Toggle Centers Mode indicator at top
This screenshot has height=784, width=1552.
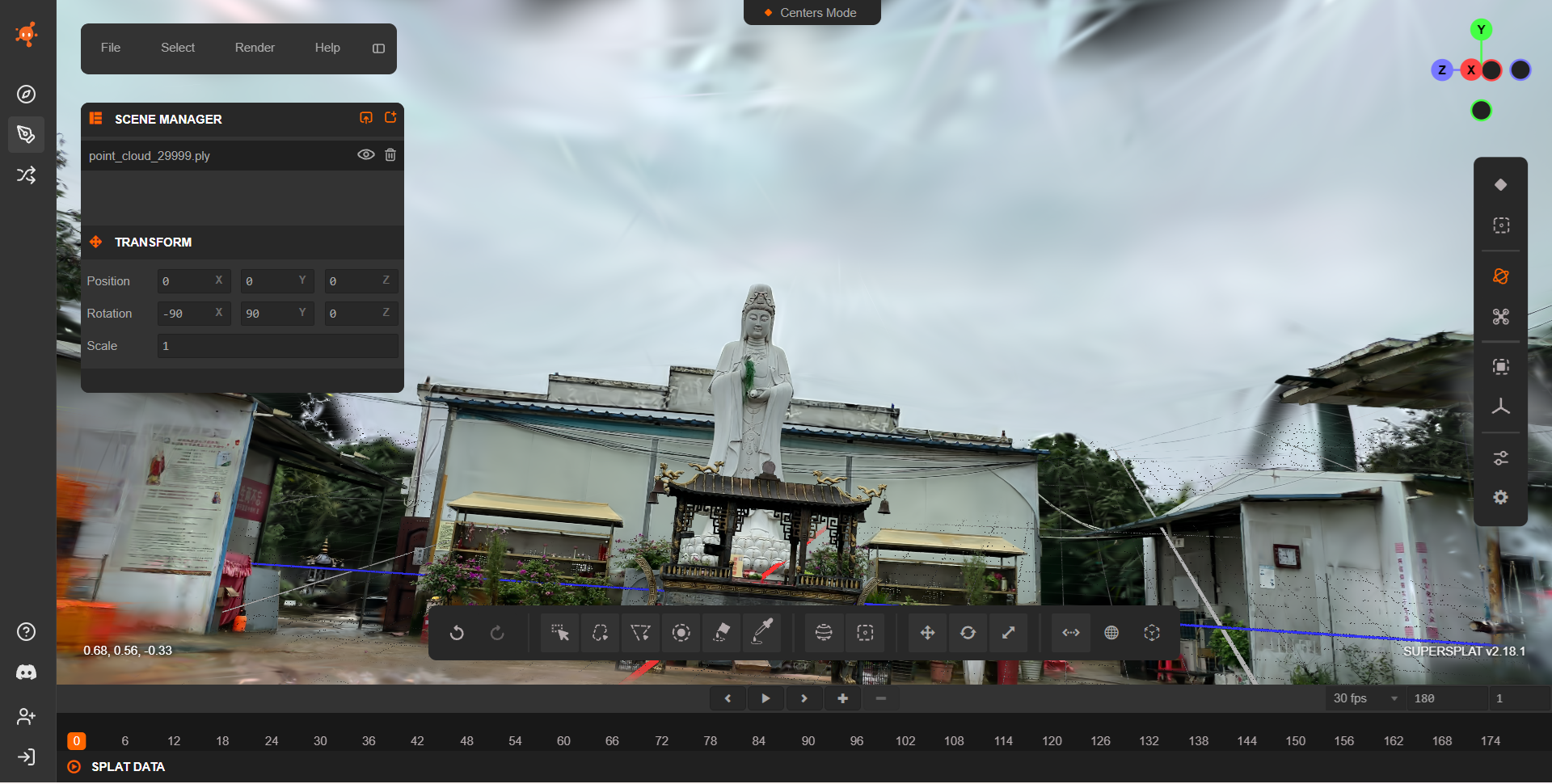pyautogui.click(x=812, y=12)
